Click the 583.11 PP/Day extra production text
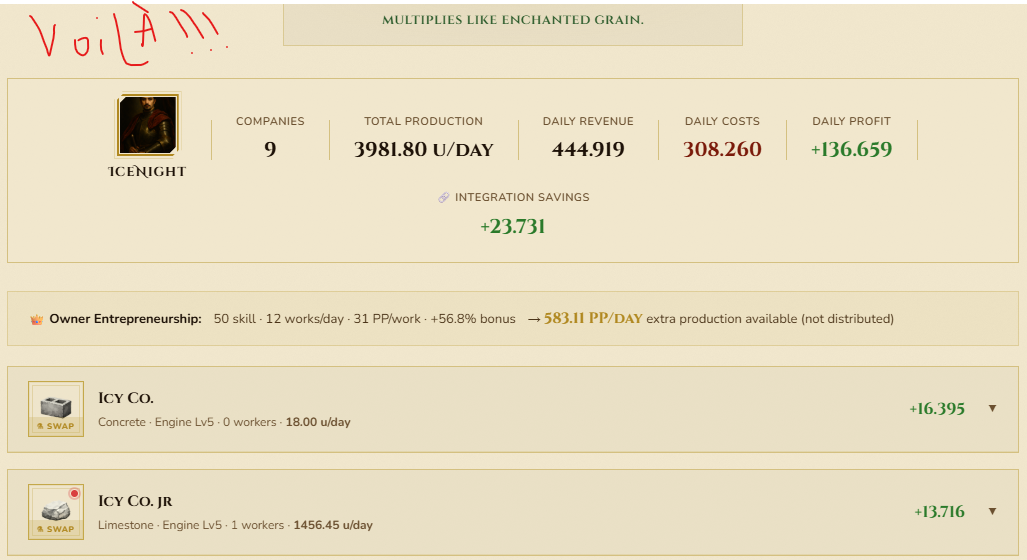 click(593, 318)
